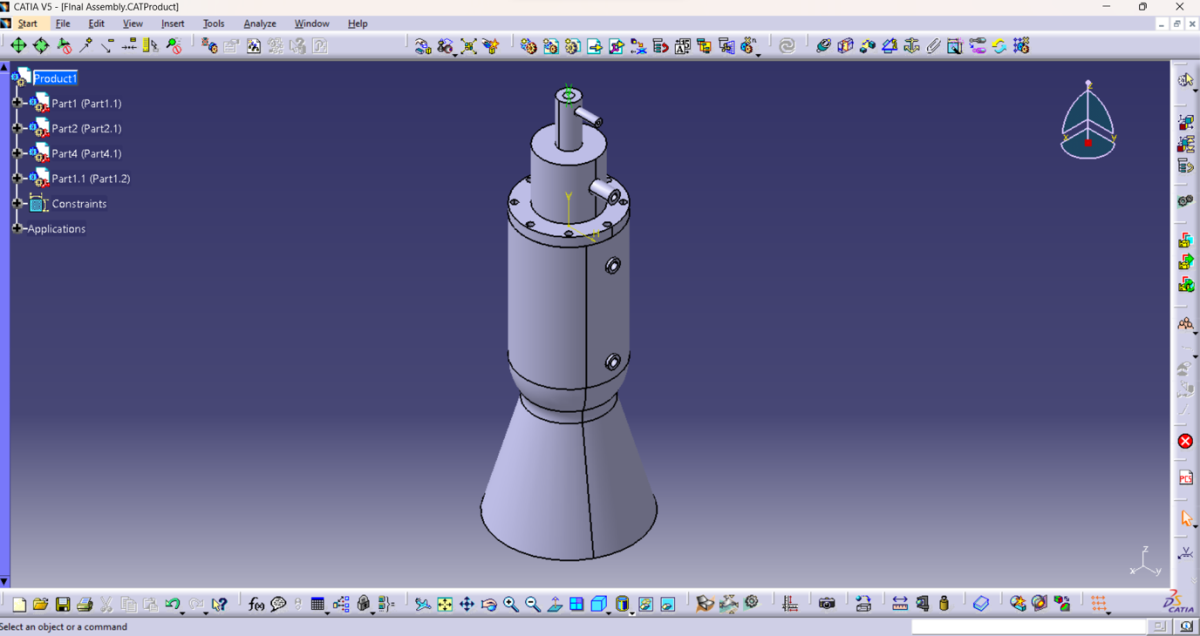Select Part4 (Part4.1) in specification tree
Viewport: 1200px width, 636px height.
point(86,153)
